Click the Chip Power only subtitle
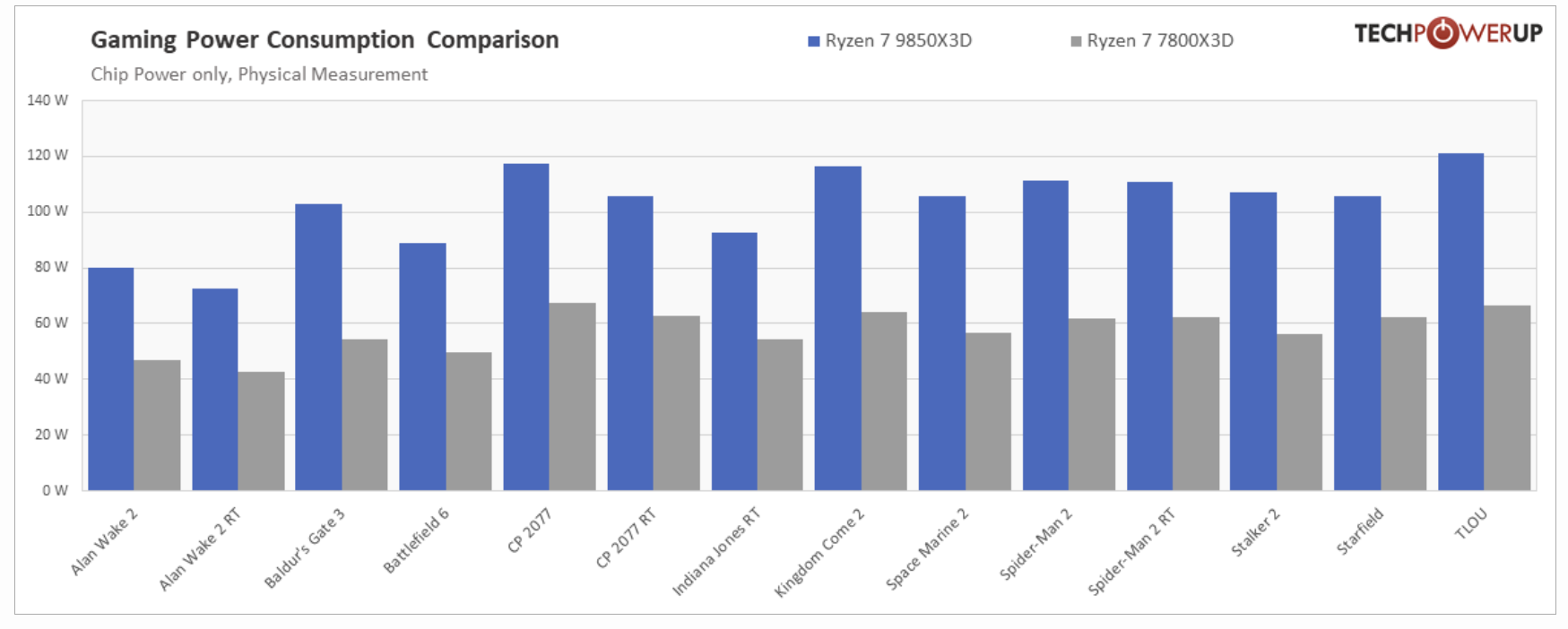Image resolution: width=1568 pixels, height=629 pixels. (259, 74)
